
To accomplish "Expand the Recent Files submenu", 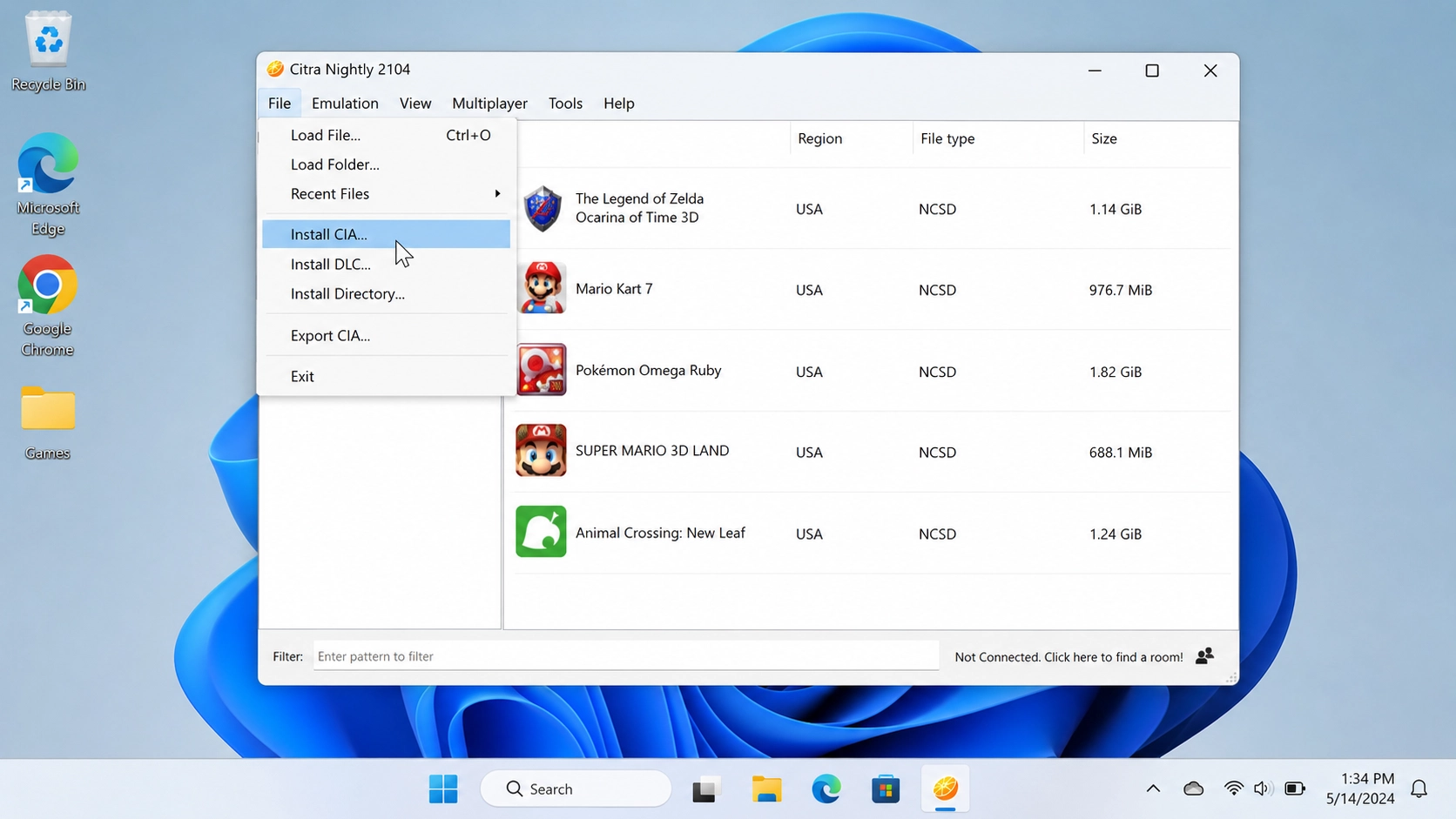I will 386,194.
